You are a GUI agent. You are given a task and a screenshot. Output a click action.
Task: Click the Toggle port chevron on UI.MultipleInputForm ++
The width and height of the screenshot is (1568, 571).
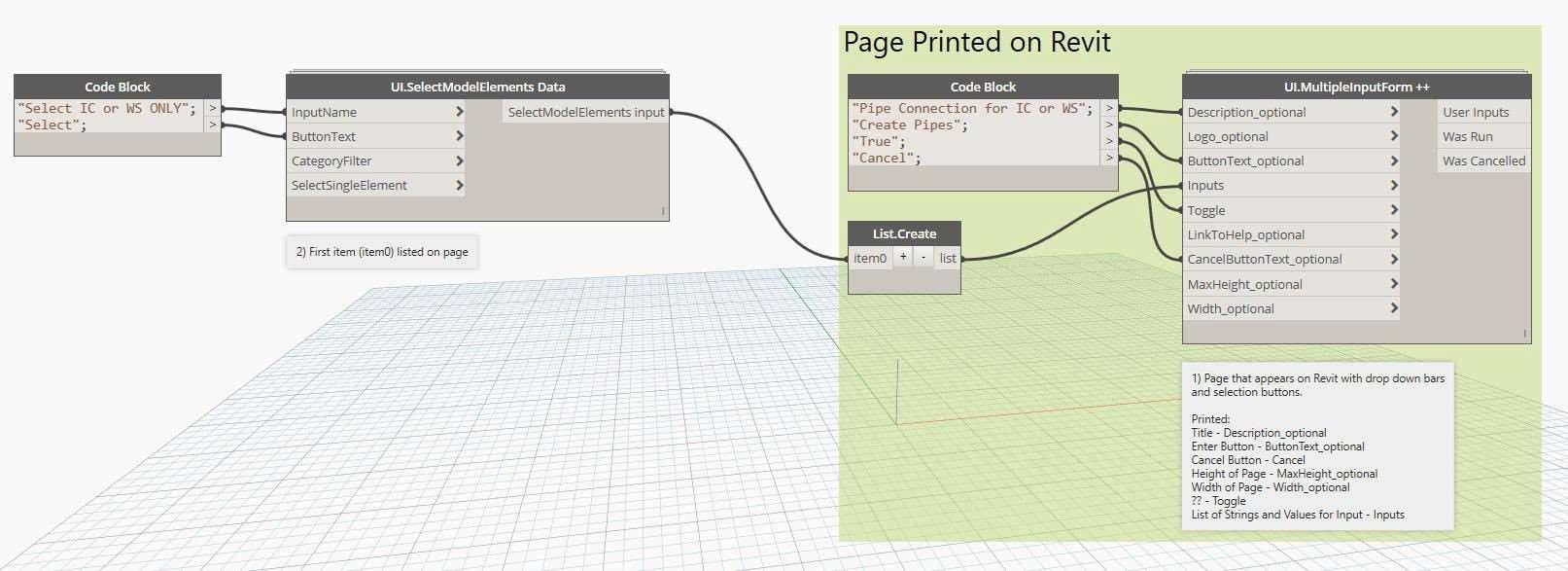[1394, 210]
